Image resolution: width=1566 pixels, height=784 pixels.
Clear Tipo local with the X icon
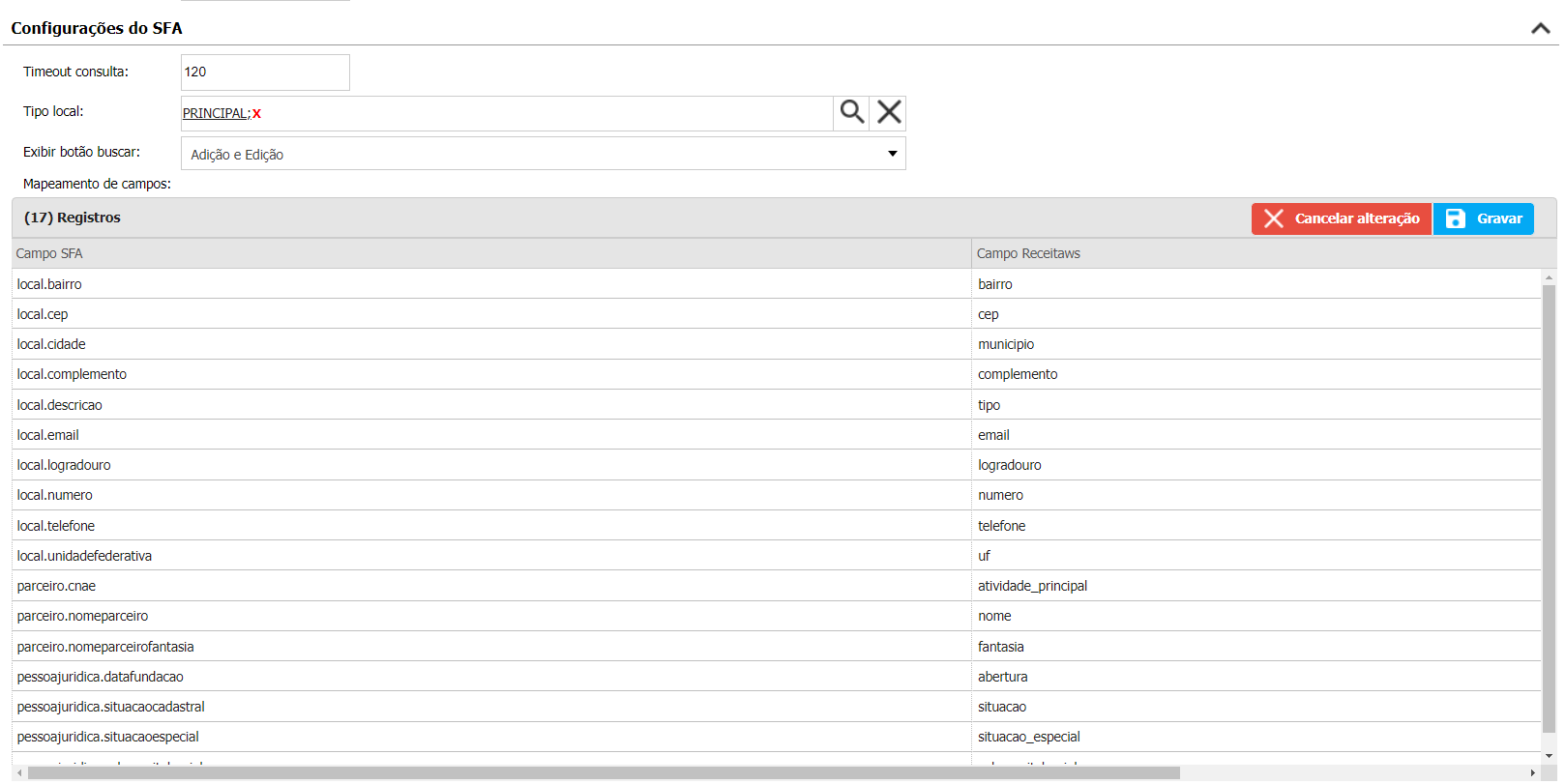tap(889, 112)
